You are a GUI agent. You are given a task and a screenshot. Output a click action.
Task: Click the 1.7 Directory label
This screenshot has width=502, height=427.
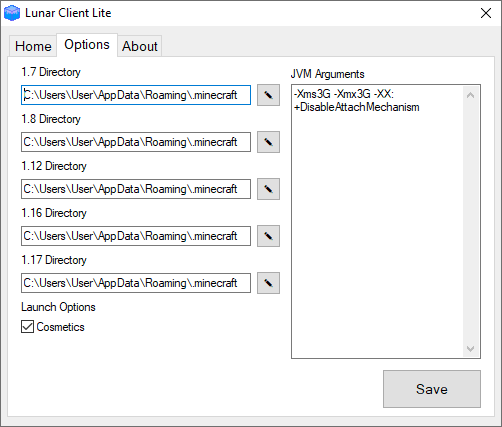[51, 72]
